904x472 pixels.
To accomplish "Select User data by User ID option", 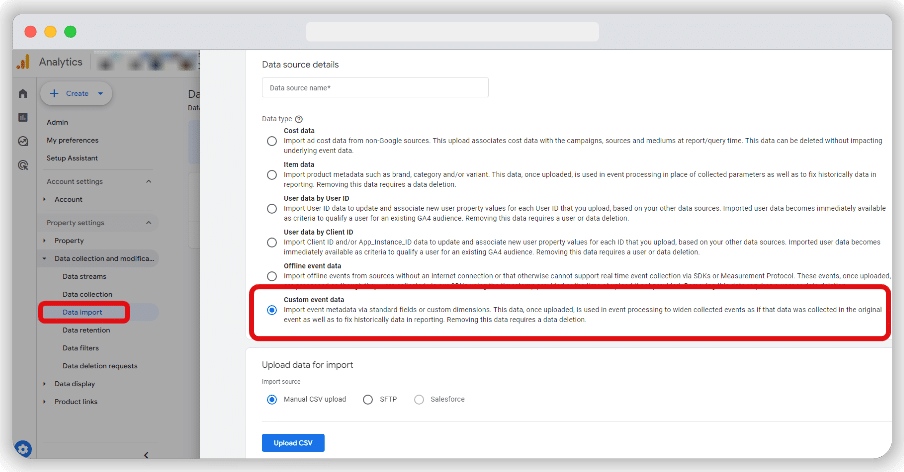I will tap(272, 209).
